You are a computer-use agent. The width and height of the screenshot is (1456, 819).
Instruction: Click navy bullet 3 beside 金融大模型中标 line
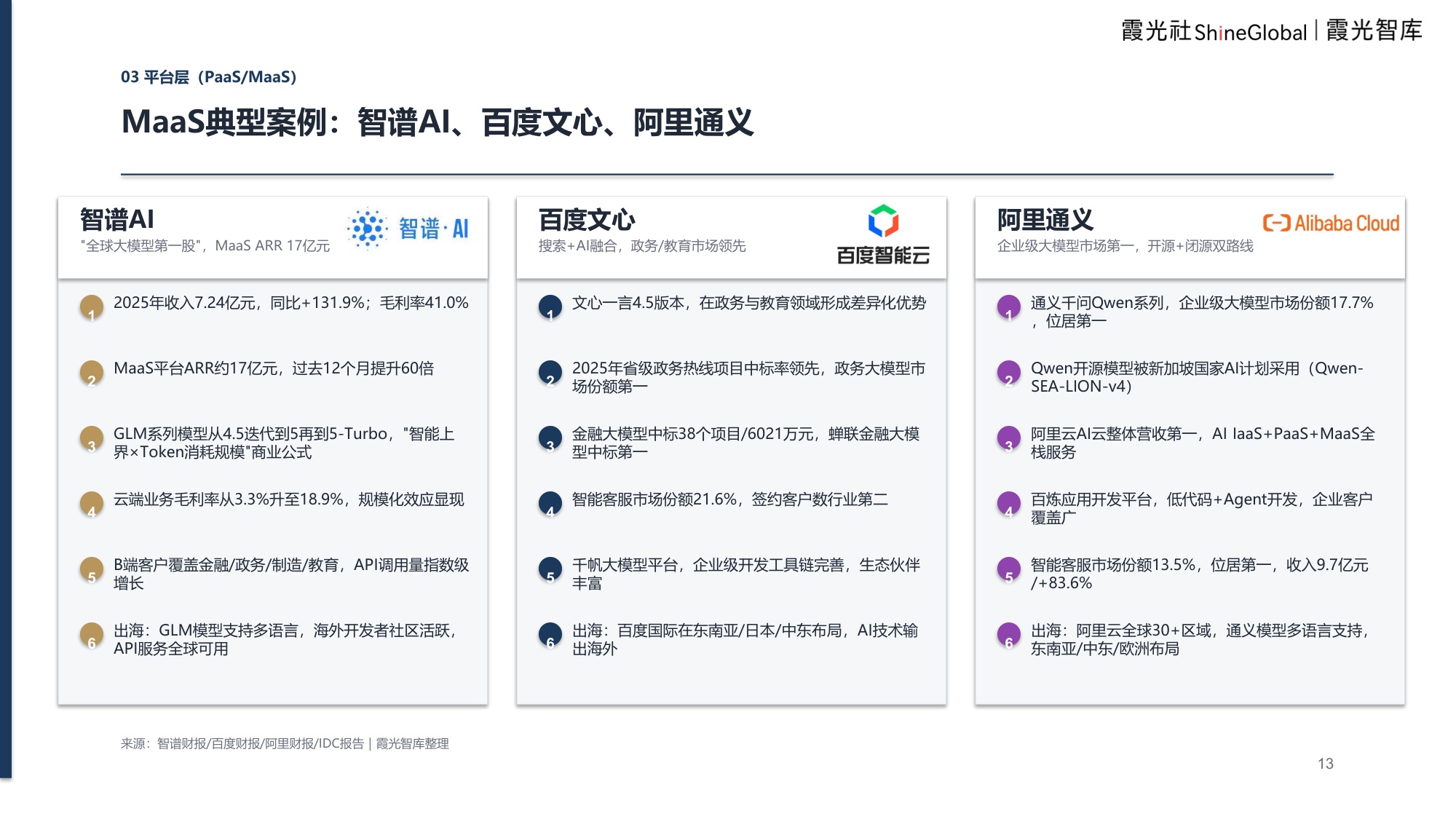550,438
